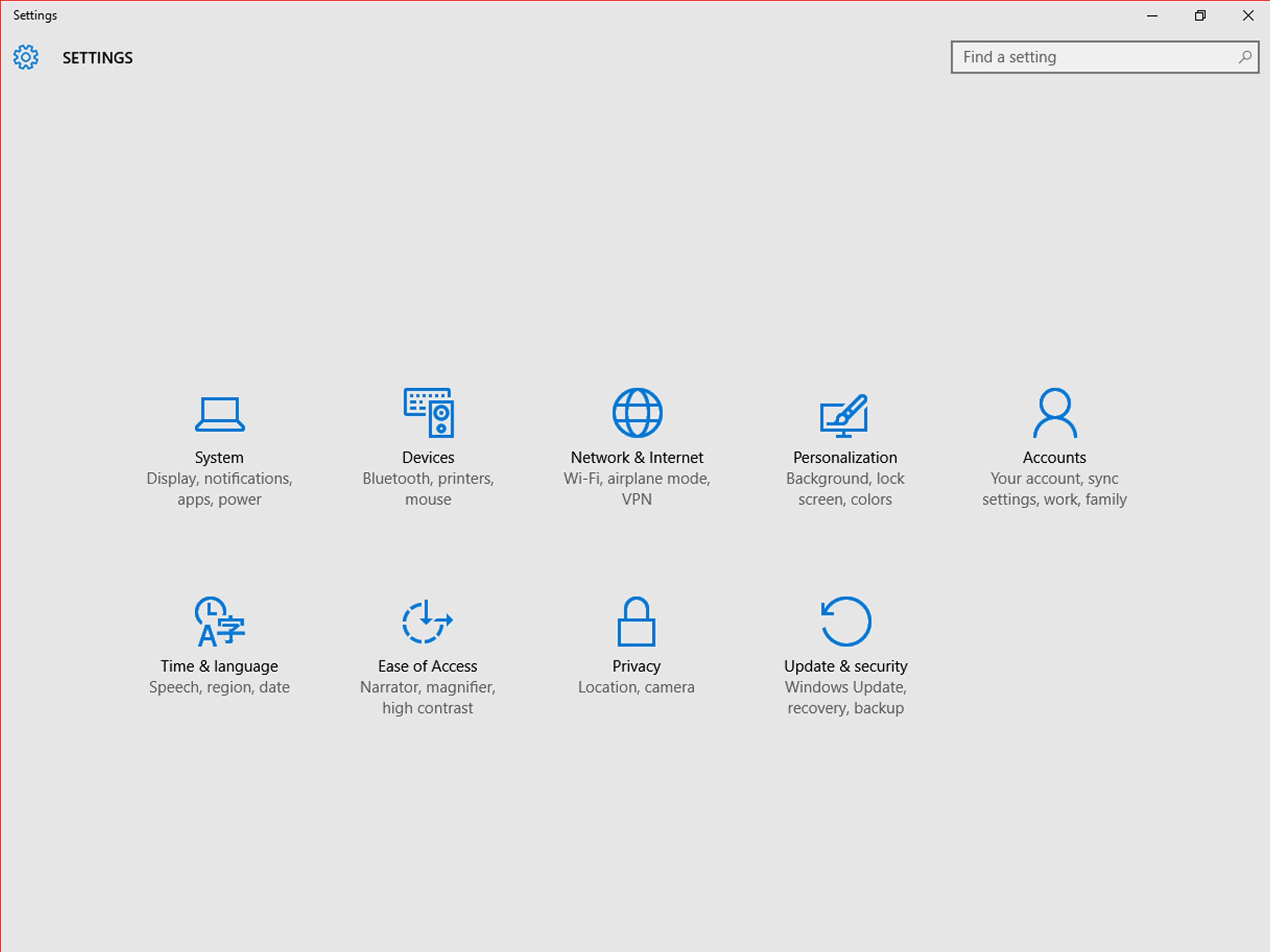The image size is (1270, 952).
Task: Restore down the Settings window
Action: (x=1200, y=15)
